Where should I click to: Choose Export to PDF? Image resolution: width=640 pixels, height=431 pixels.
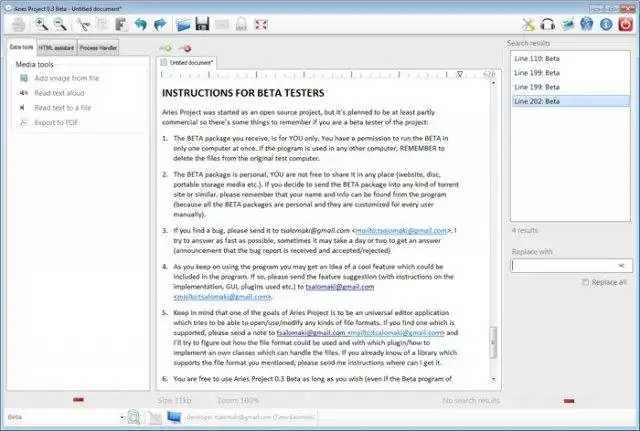49,122
